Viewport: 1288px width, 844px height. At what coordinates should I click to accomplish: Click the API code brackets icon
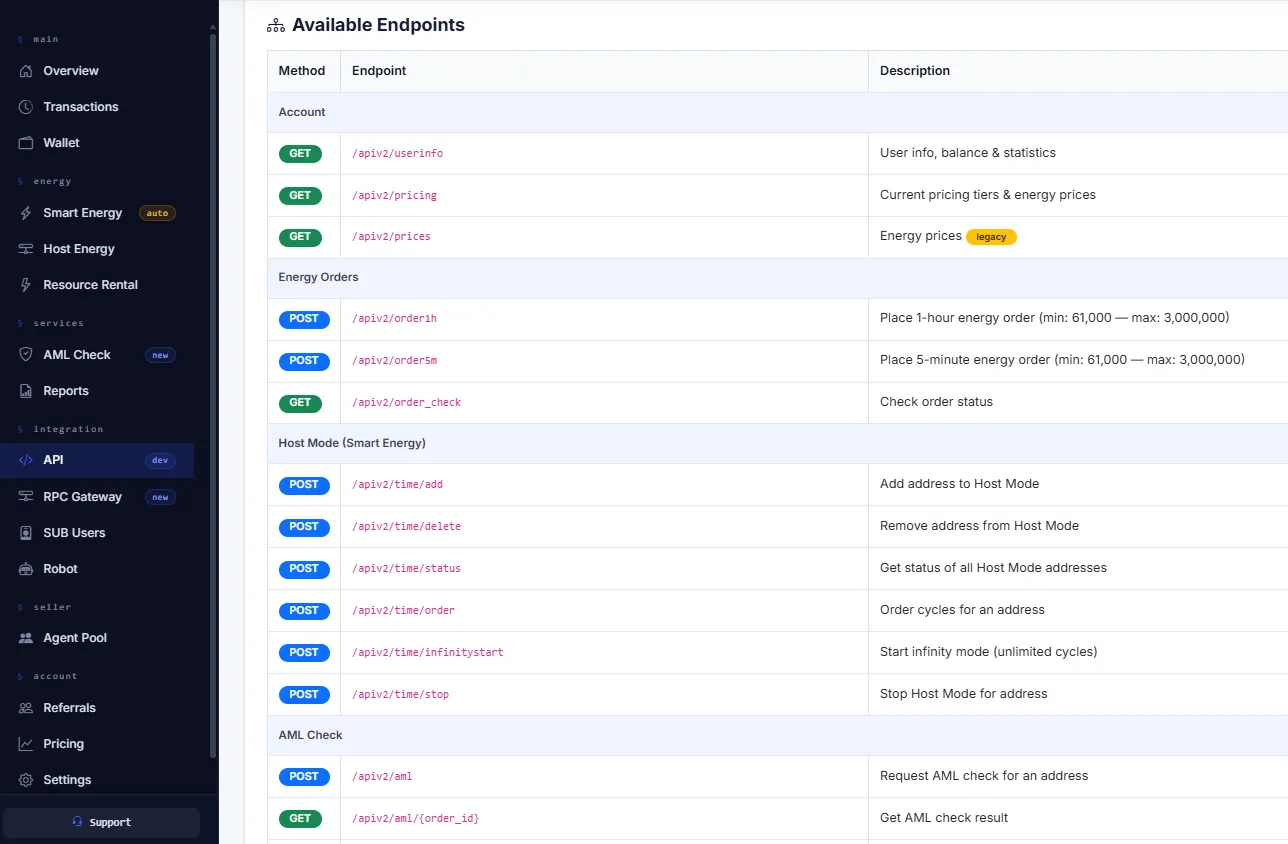26,460
